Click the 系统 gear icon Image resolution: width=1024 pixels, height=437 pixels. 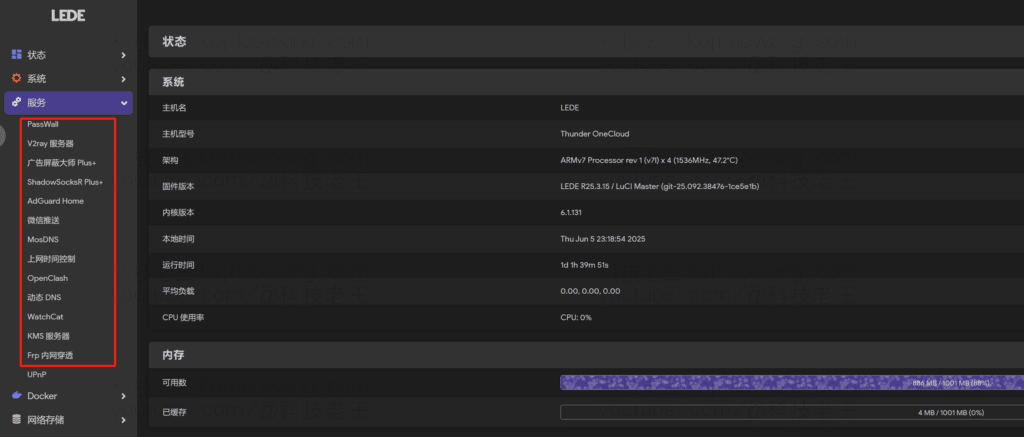tap(17, 78)
